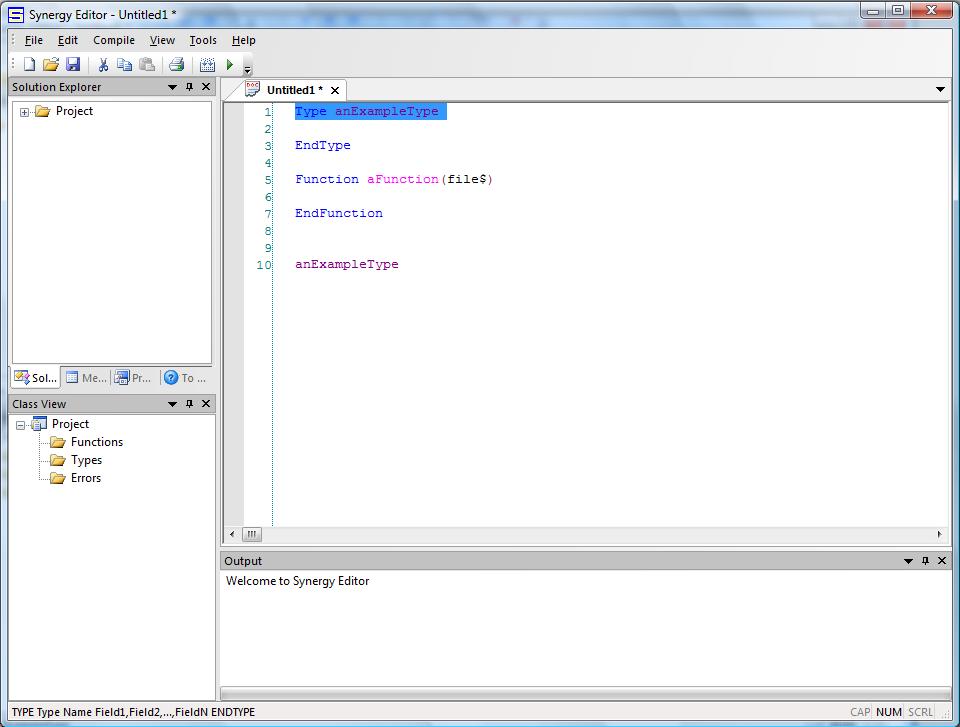Click the Synergy Editor title bar icon
The height and width of the screenshot is (727, 960).
tap(16, 15)
